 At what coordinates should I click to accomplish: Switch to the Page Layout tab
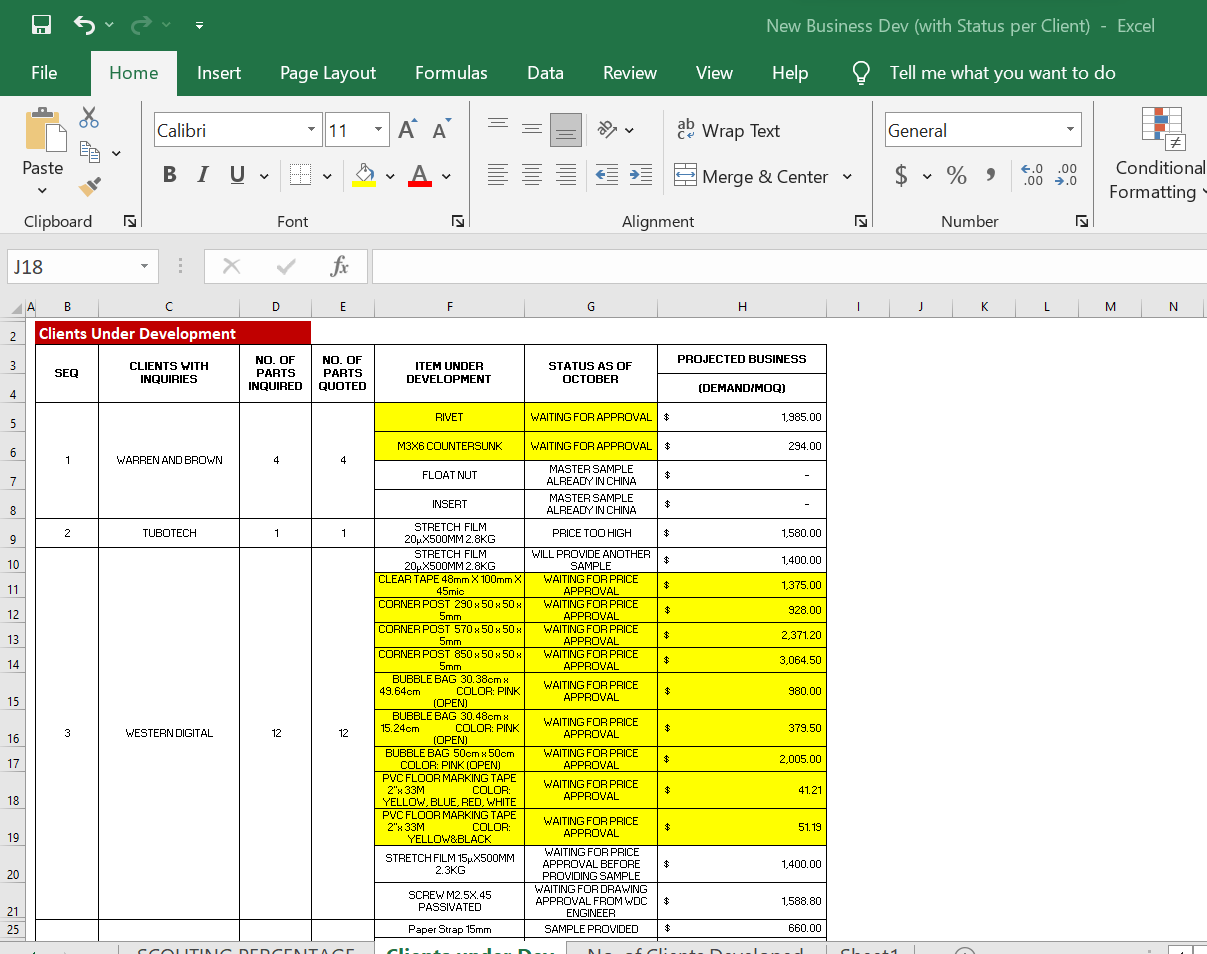(328, 73)
